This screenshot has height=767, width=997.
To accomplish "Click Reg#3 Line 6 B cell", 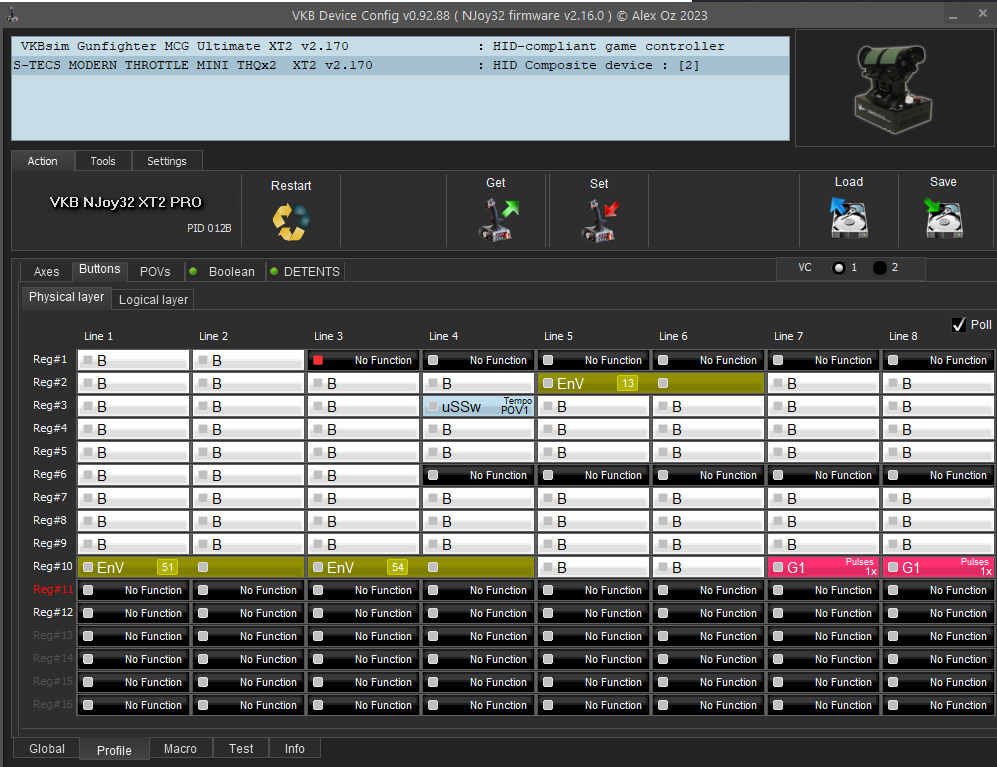I will coord(708,406).
